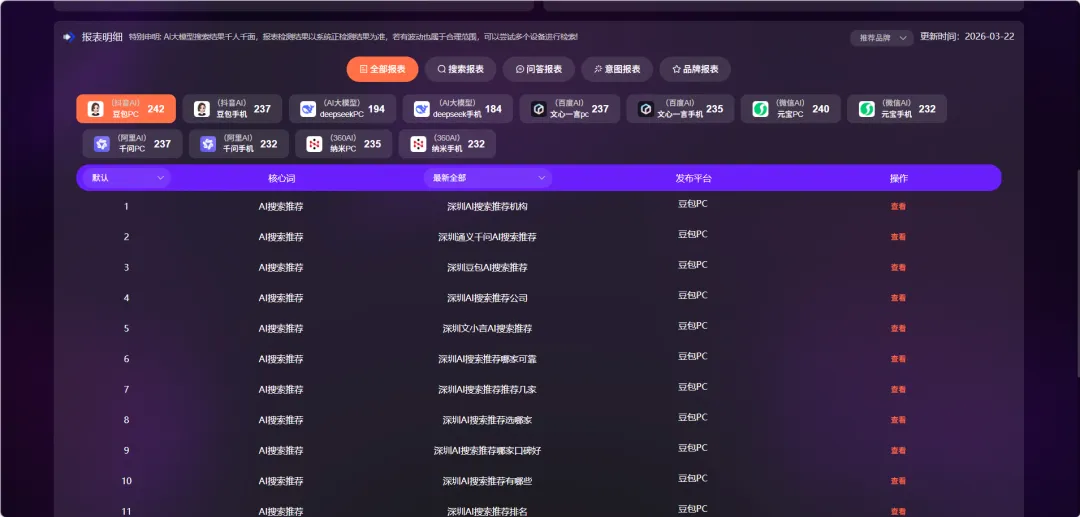1080x517 pixels.
Task: Open the 默认 sort dropdown
Action: tap(127, 178)
